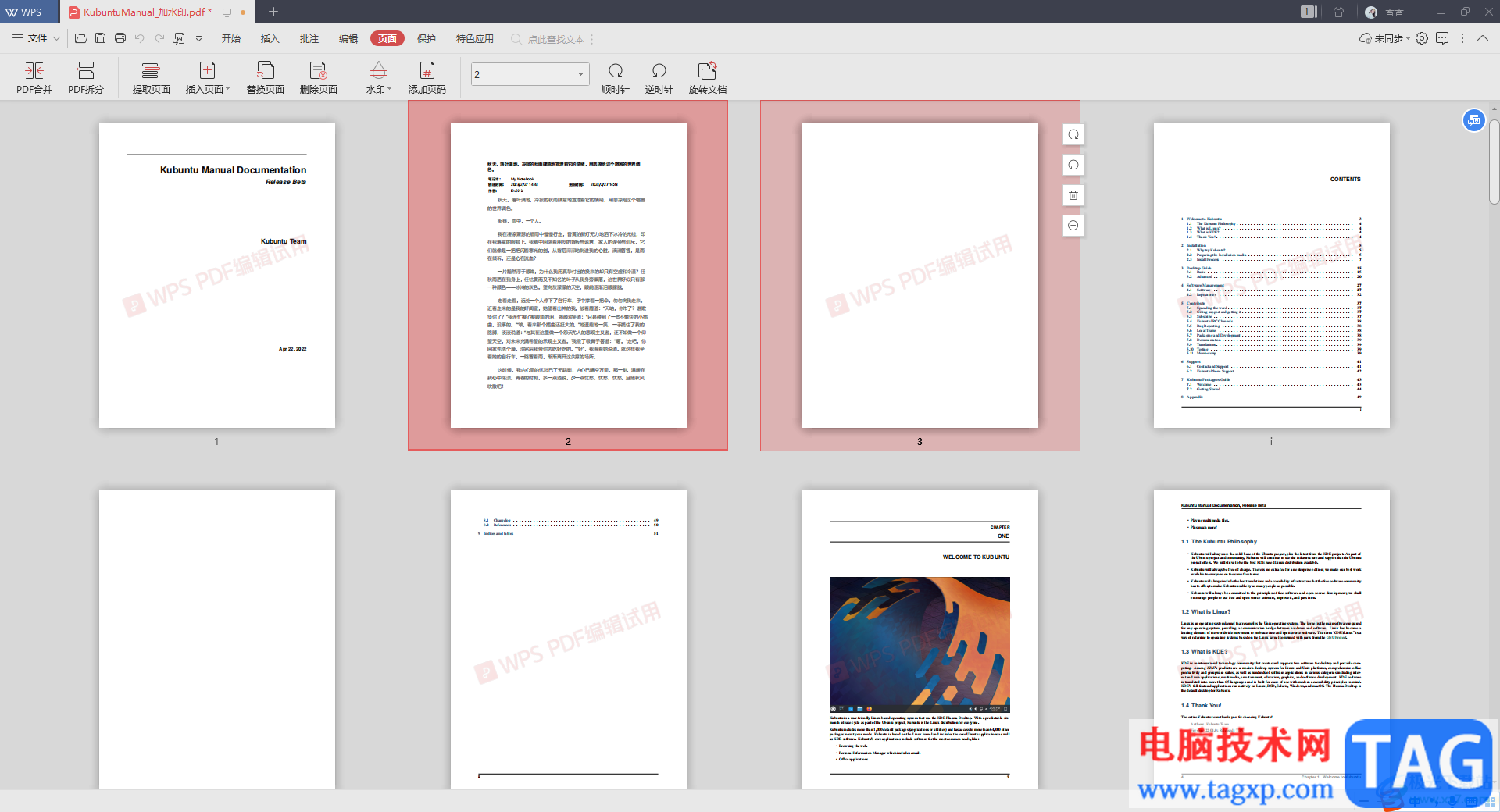Switch to the 保护 protect tab
1500x812 pixels.
pos(426,38)
